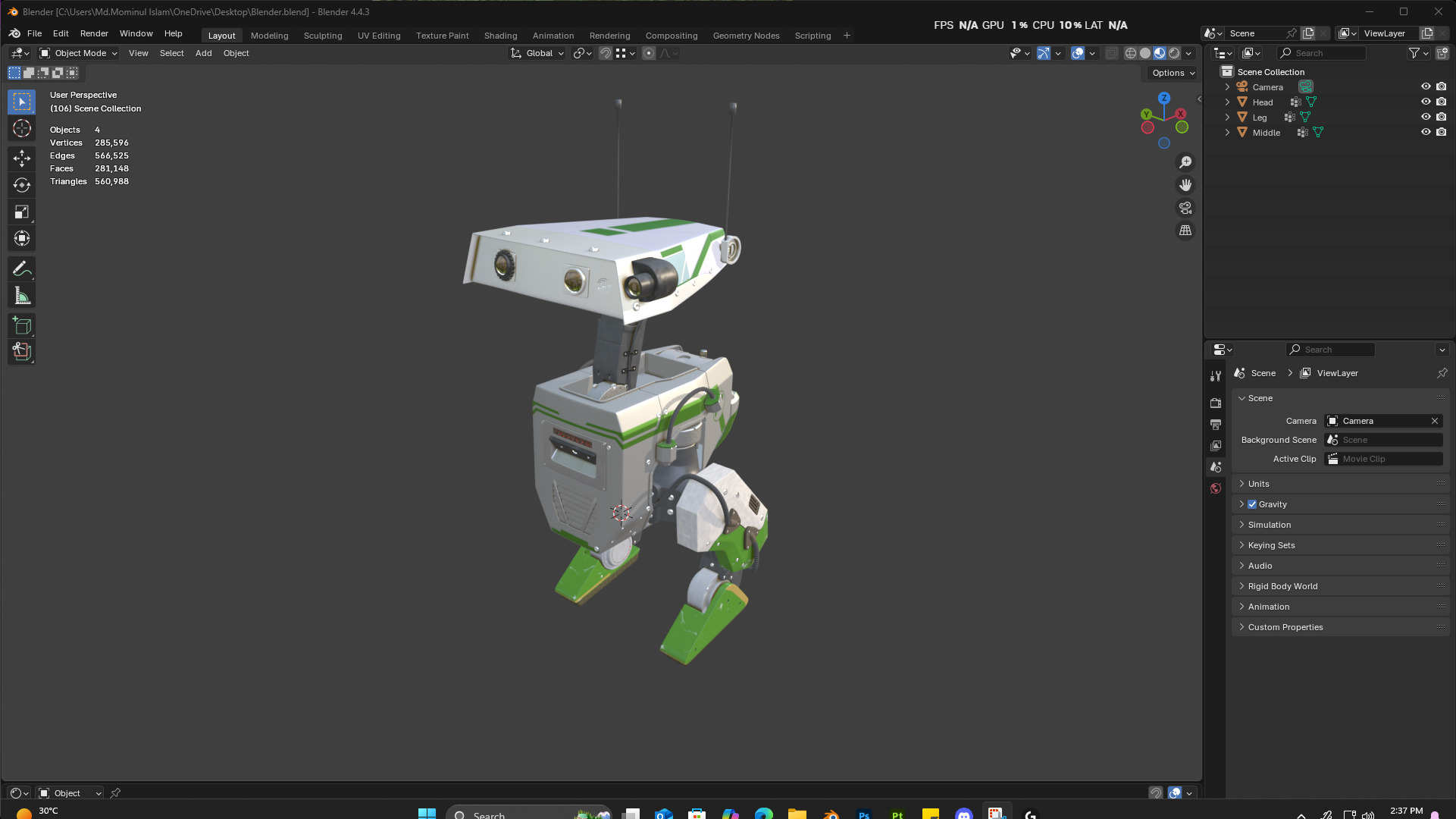Viewport: 1456px width, 819px height.
Task: Pick the Scale tool
Action: pos(21,212)
